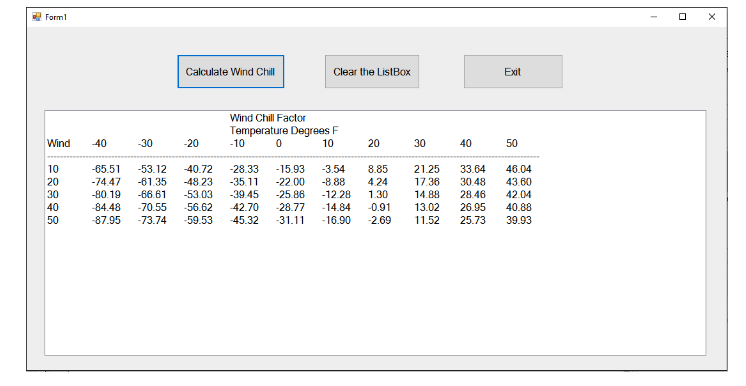Click the 0 temperature column header
This screenshot has height=386, width=746.
[x=279, y=144]
